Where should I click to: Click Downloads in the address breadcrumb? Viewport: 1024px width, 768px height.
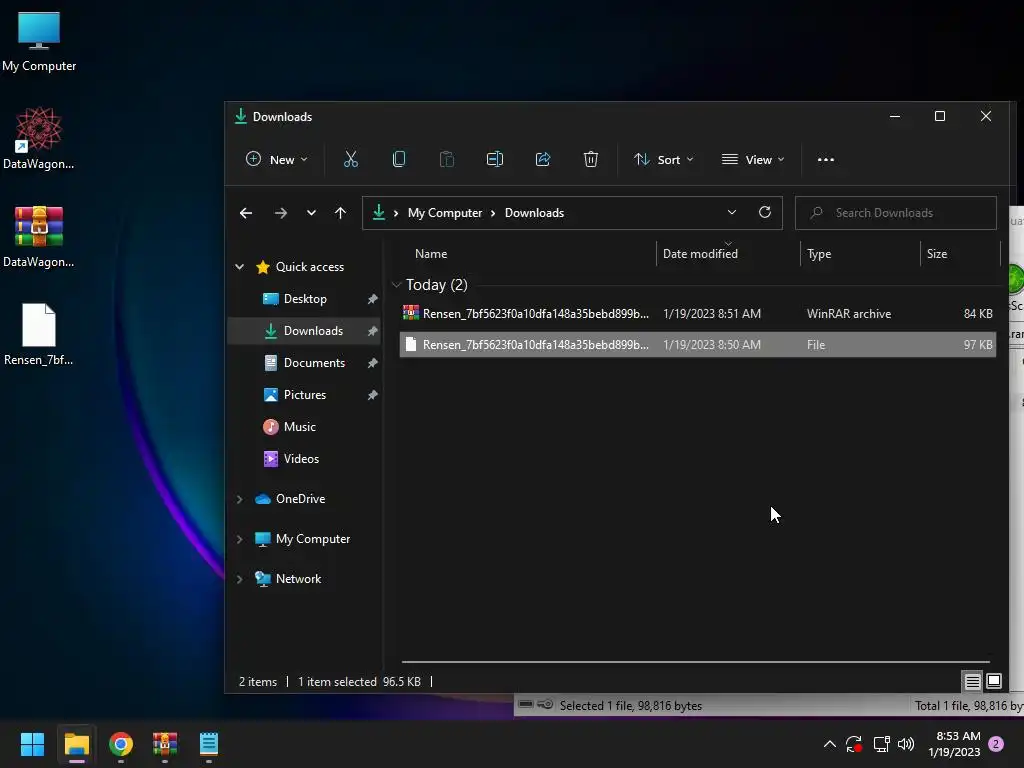tap(534, 213)
